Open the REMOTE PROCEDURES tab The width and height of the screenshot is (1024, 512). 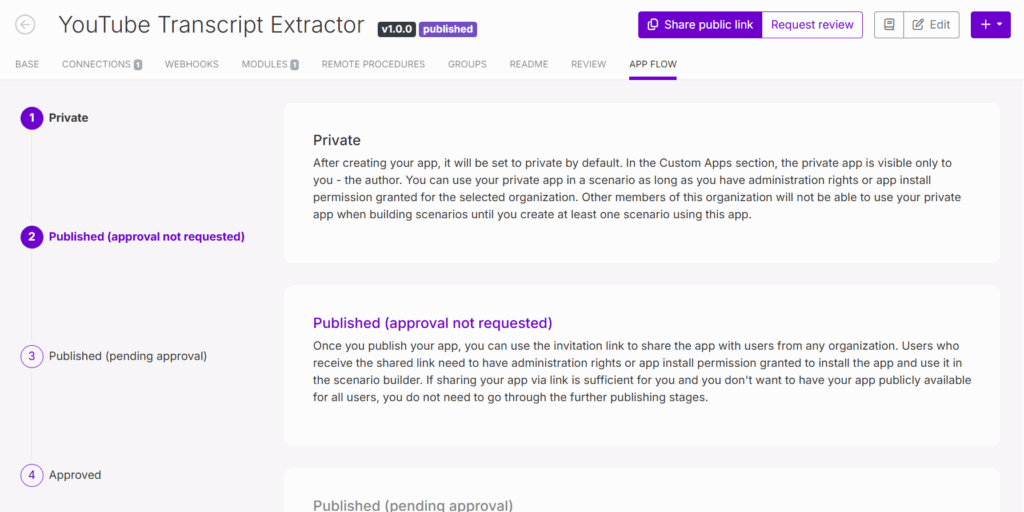(x=373, y=64)
